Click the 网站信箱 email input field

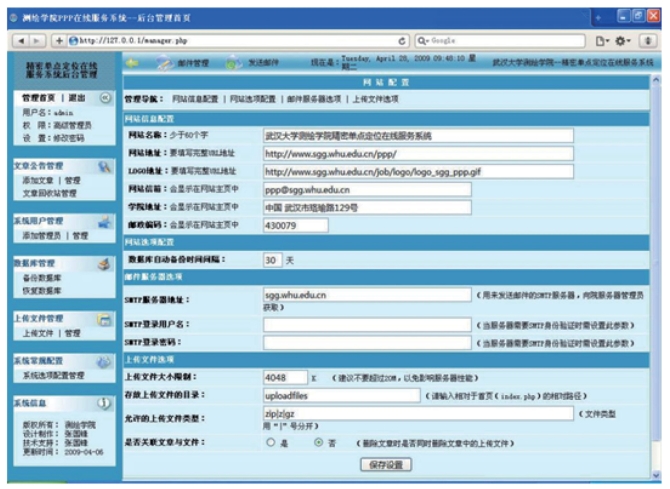367,190
